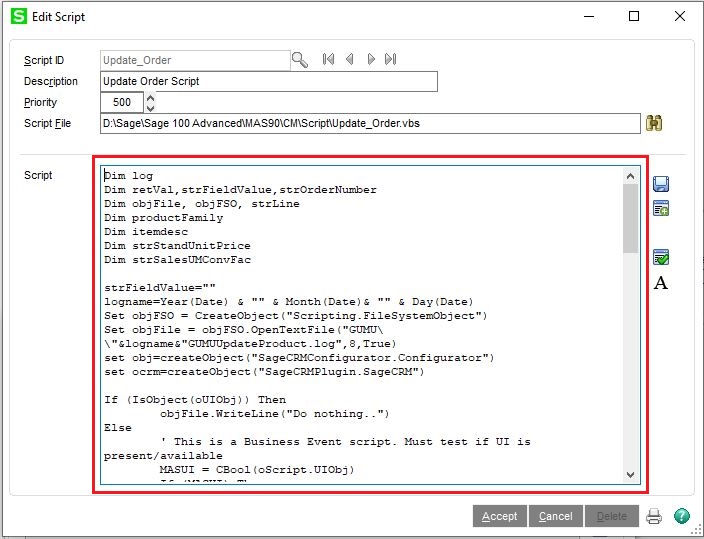The height and width of the screenshot is (539, 704).
Task: Go to the first script record
Action: point(328,60)
